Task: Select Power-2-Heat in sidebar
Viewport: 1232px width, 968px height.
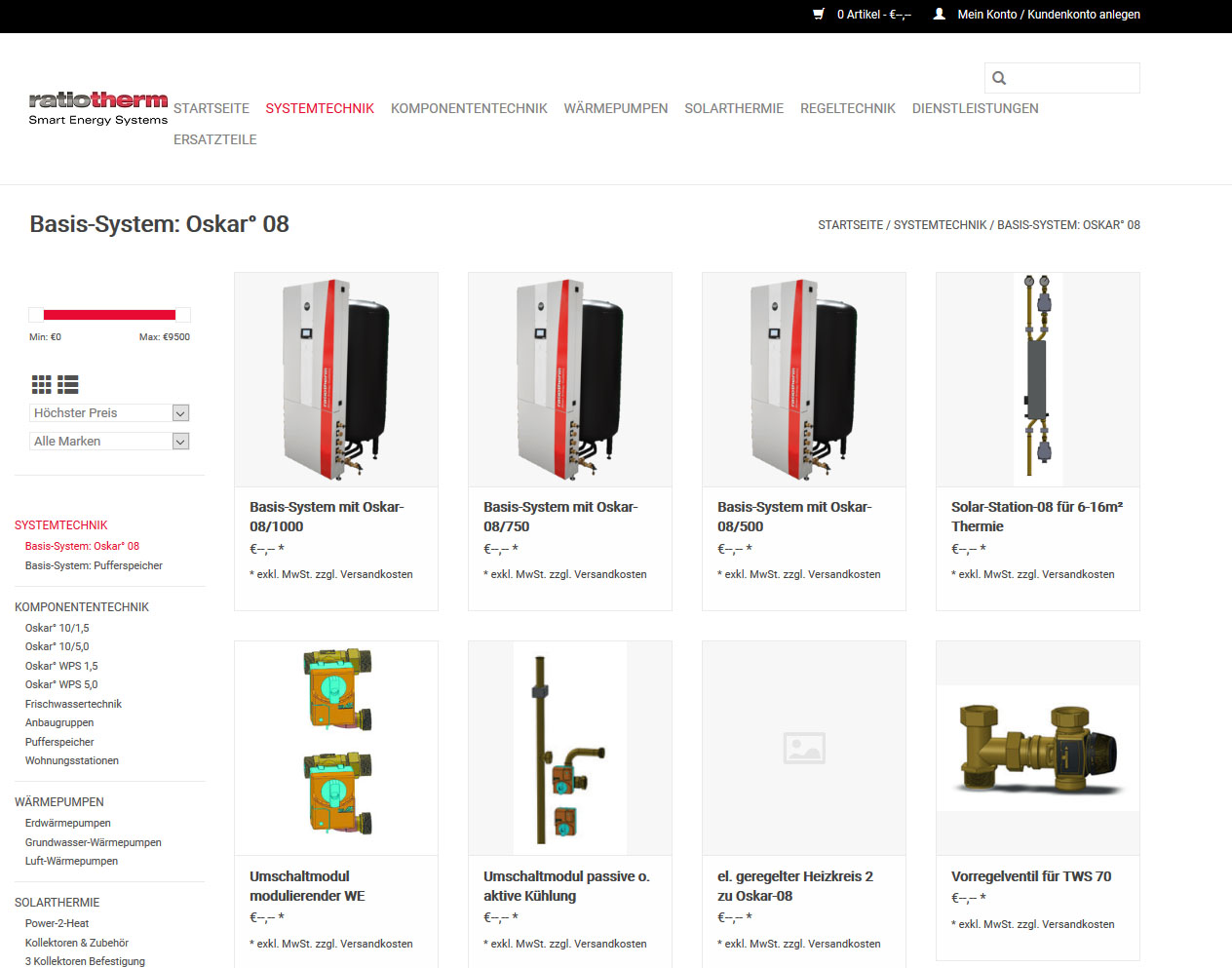Action: 57,923
